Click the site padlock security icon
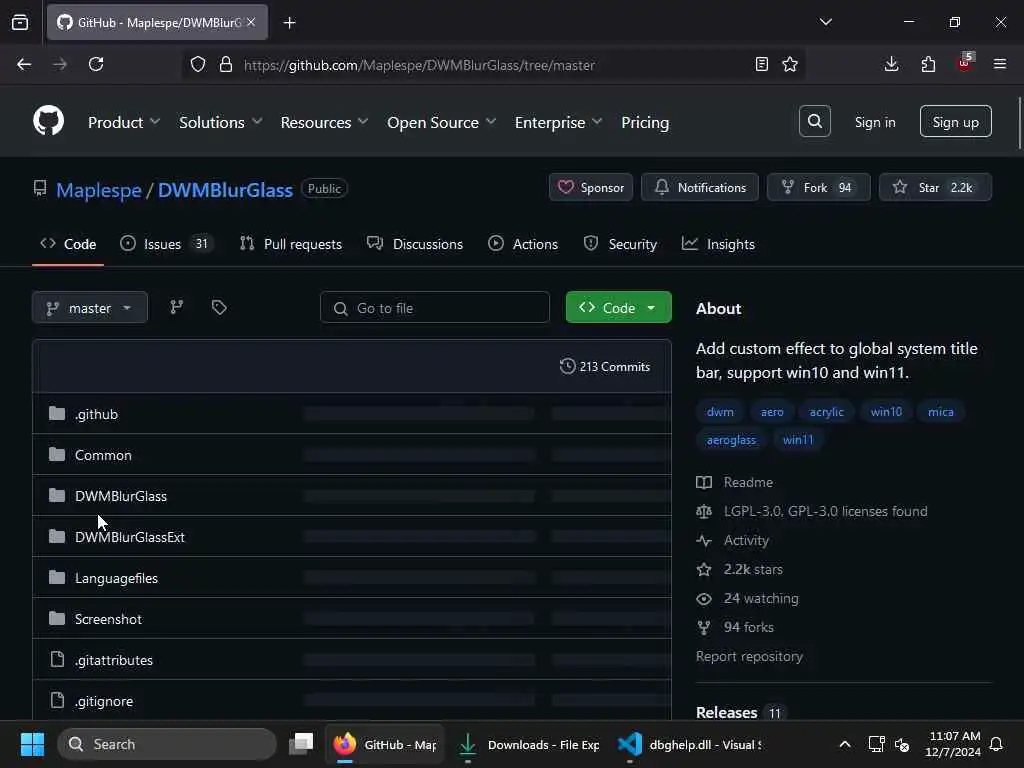This screenshot has height=768, width=1024. (226, 65)
